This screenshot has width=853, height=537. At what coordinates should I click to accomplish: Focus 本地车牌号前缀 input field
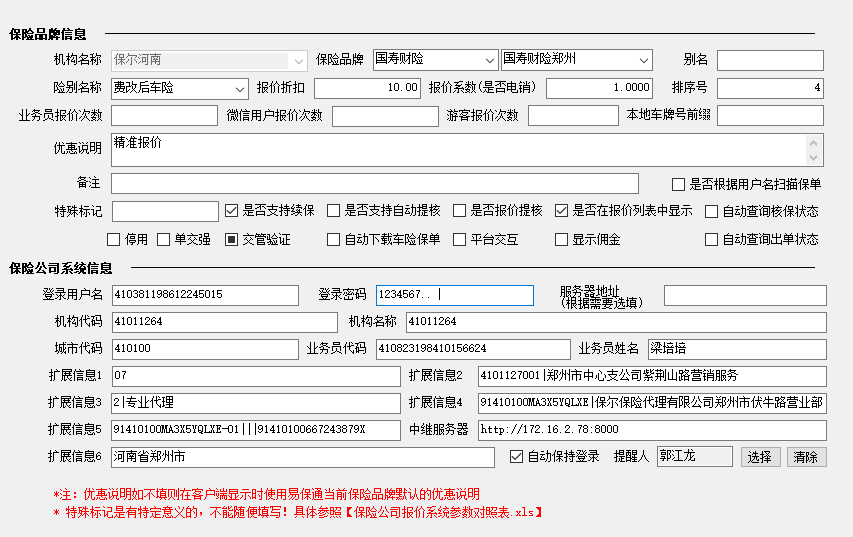[x=770, y=116]
